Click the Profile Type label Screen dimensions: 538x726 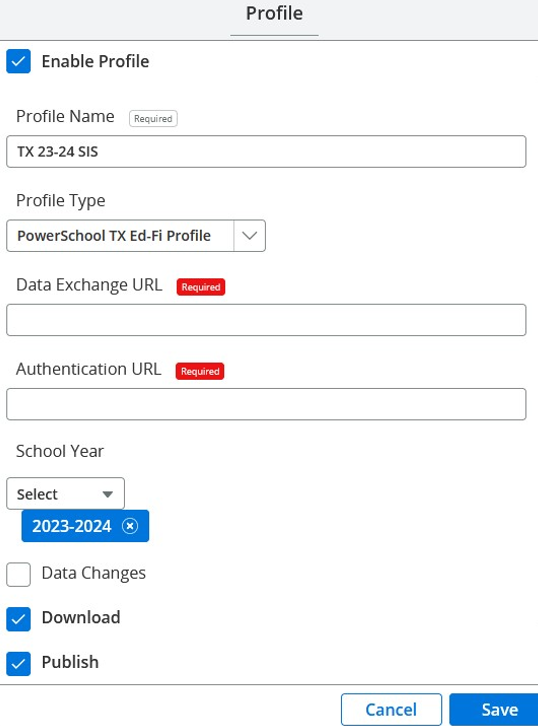(x=61, y=200)
